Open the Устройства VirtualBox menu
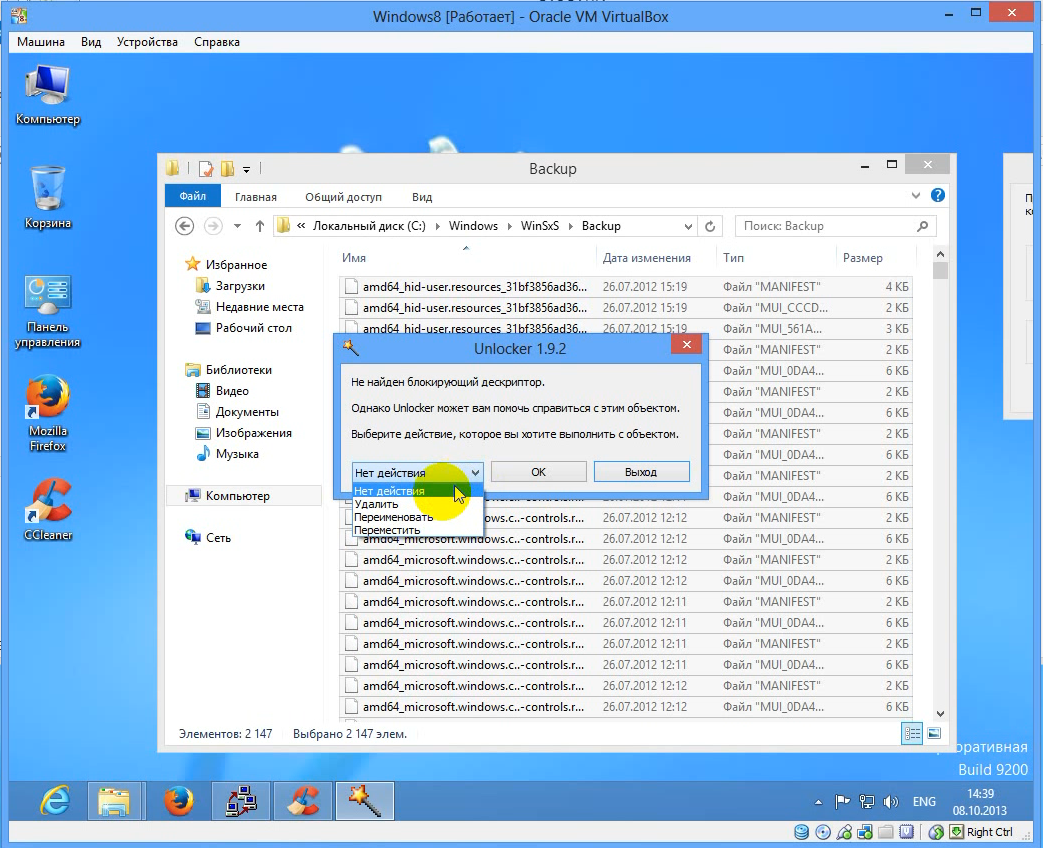This screenshot has width=1043, height=848. (x=147, y=42)
